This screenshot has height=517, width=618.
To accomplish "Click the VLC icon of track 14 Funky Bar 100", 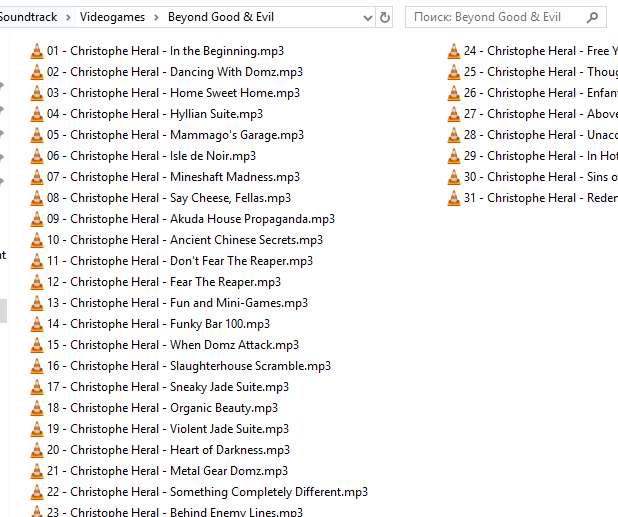I will 37,324.
